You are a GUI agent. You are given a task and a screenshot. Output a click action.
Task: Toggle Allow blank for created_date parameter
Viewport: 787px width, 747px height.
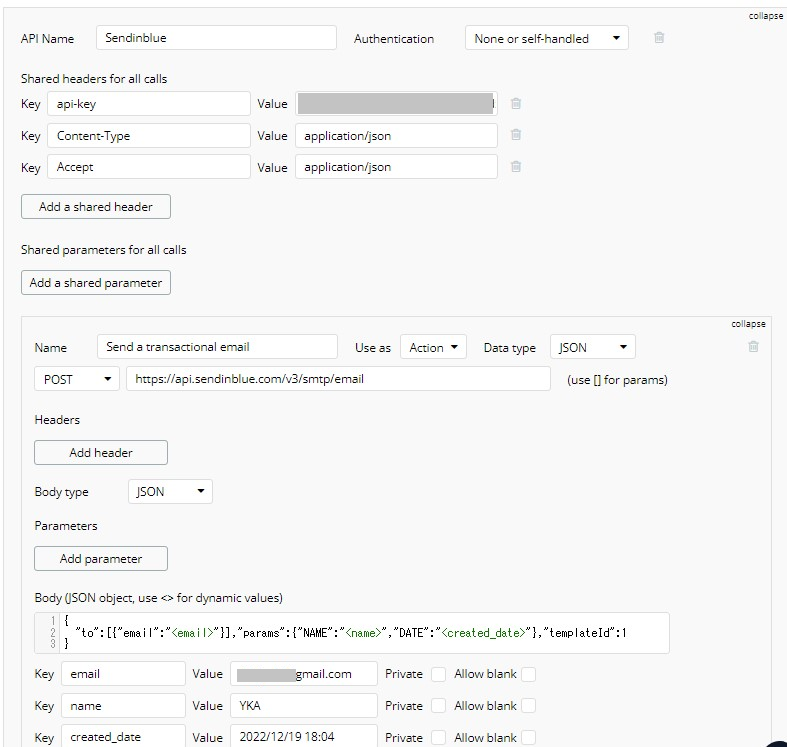(529, 737)
